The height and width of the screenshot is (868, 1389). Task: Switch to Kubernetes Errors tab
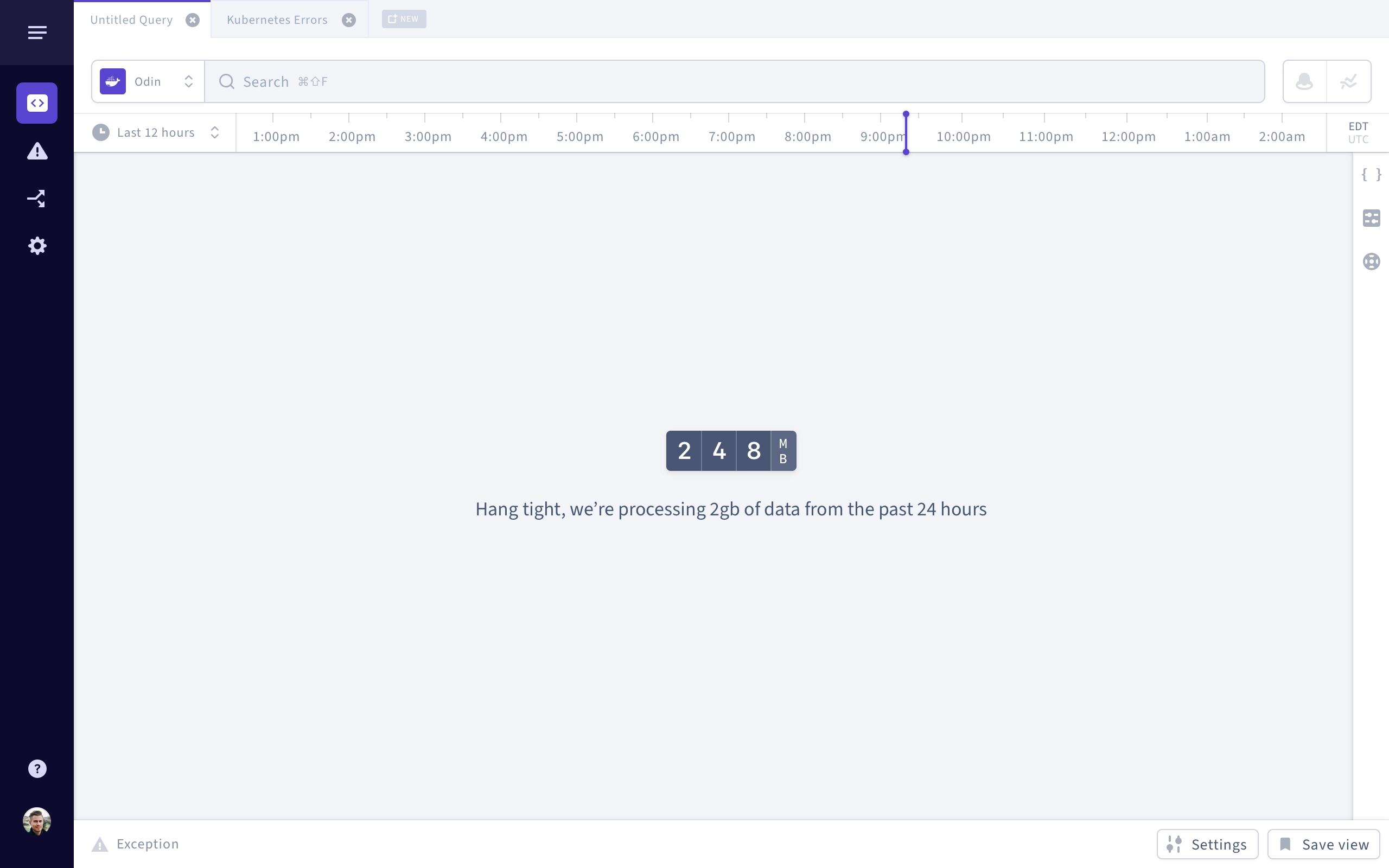click(277, 20)
